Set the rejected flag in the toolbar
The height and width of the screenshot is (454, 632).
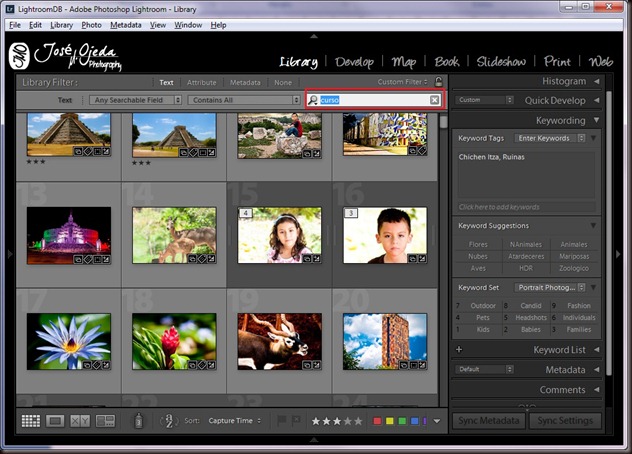point(296,421)
